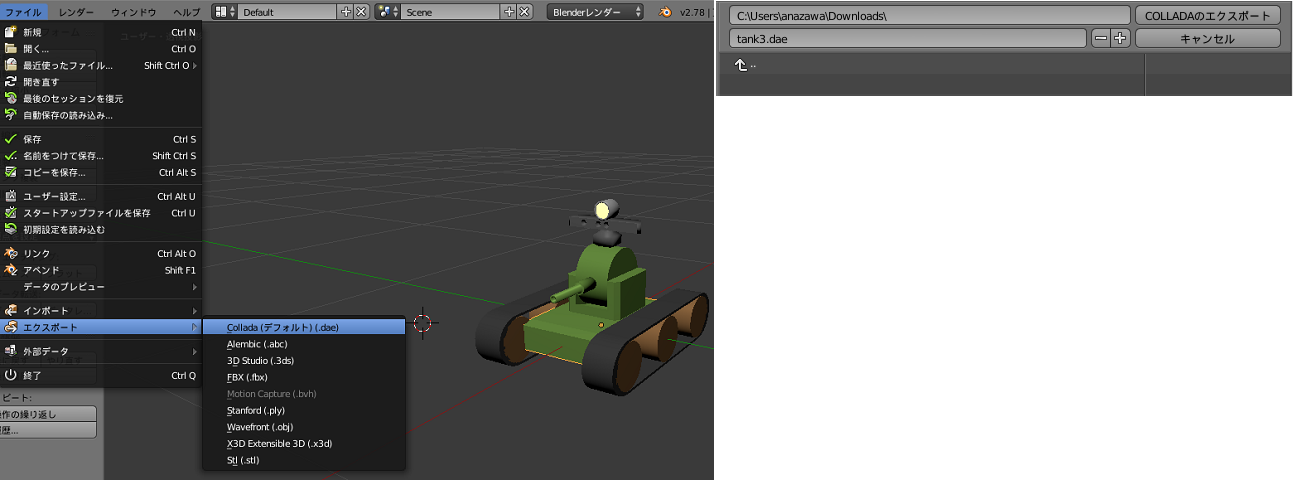Decrement file number with minus button
Screen dimensions: 1293x480
pos(1100,39)
